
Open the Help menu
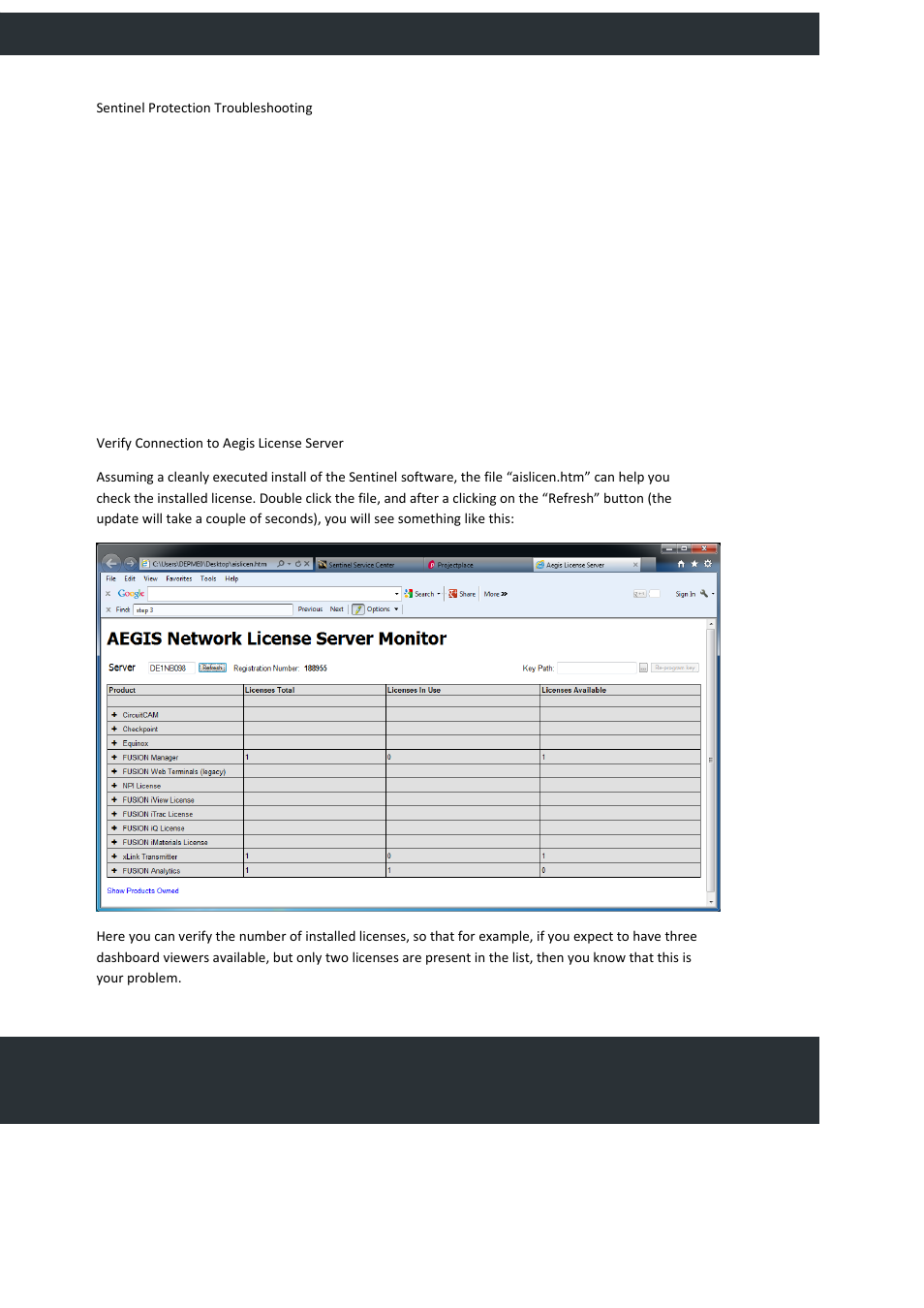pos(231,578)
